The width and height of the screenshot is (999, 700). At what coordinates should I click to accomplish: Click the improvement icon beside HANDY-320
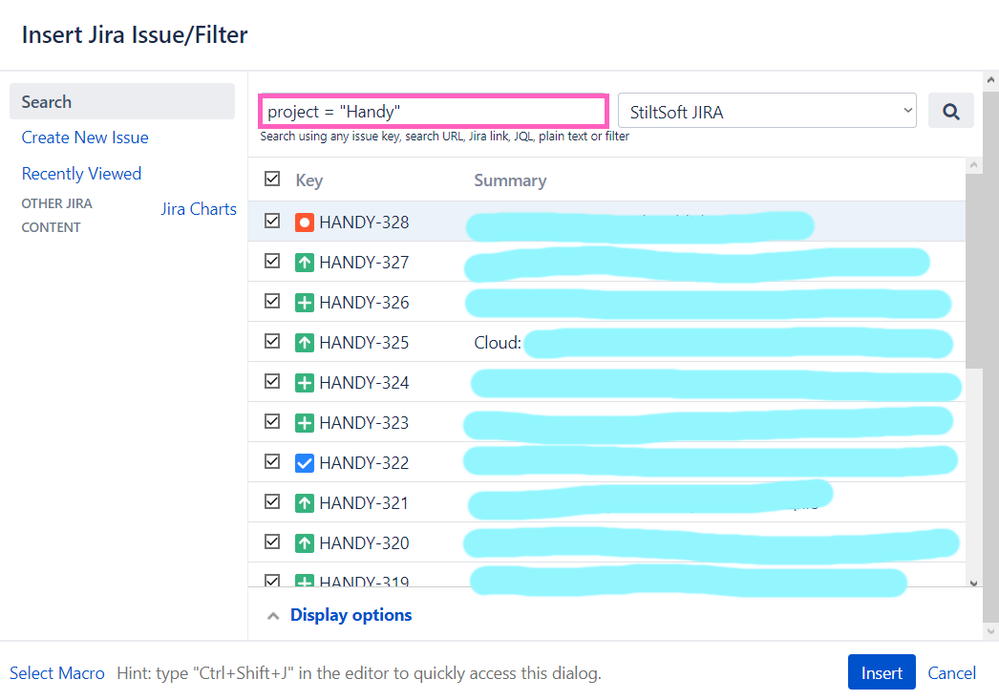coord(305,543)
